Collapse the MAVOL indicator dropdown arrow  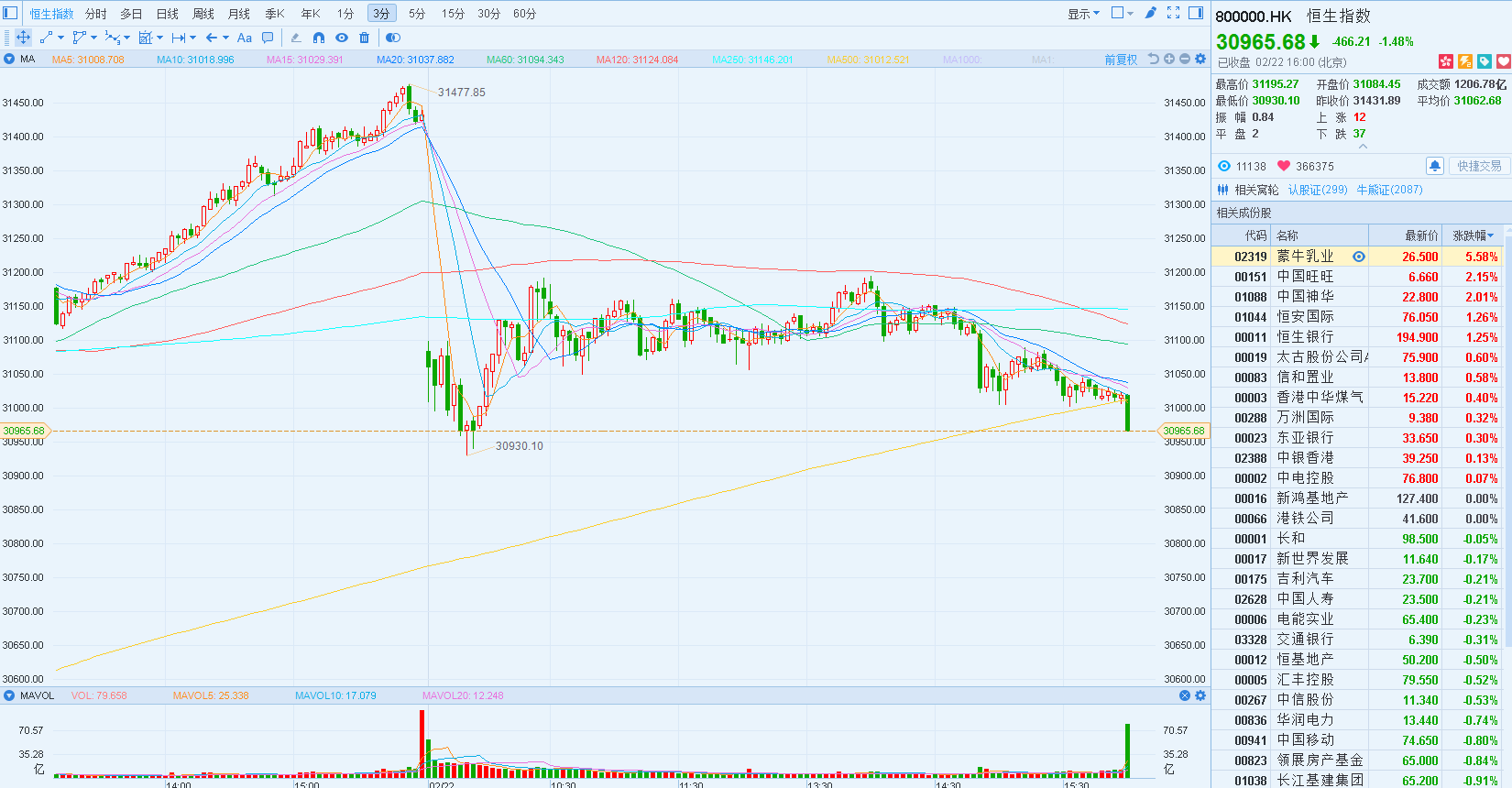click(9, 695)
